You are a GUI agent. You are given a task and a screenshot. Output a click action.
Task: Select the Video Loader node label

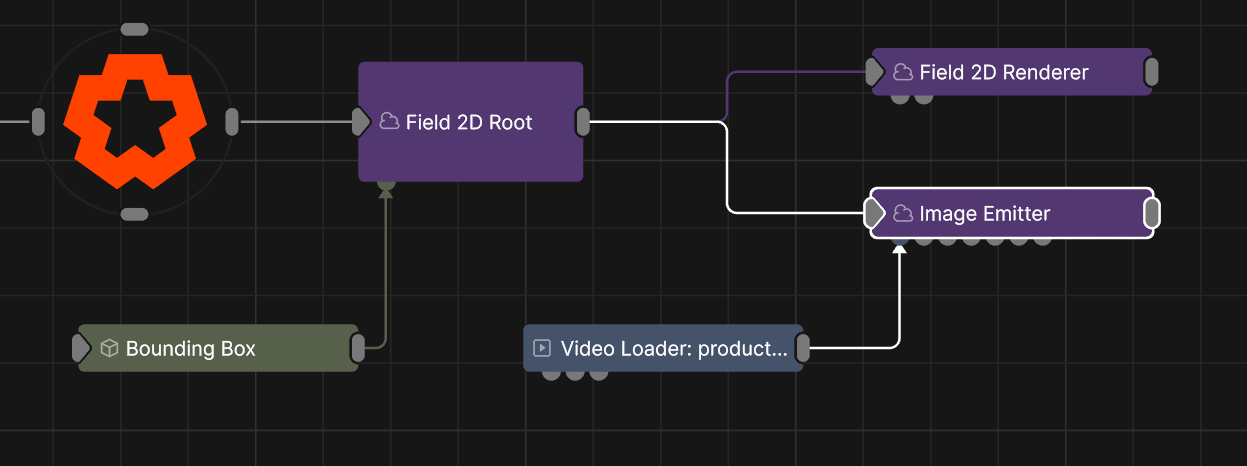pyautogui.click(x=674, y=348)
